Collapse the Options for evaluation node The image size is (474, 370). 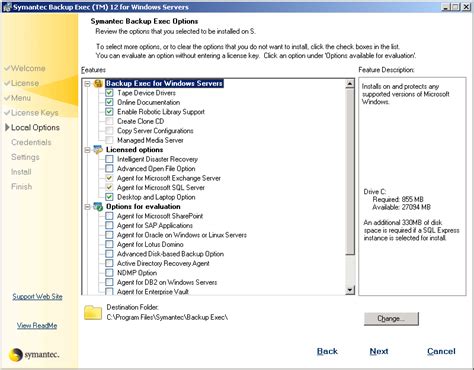[x=88, y=207]
